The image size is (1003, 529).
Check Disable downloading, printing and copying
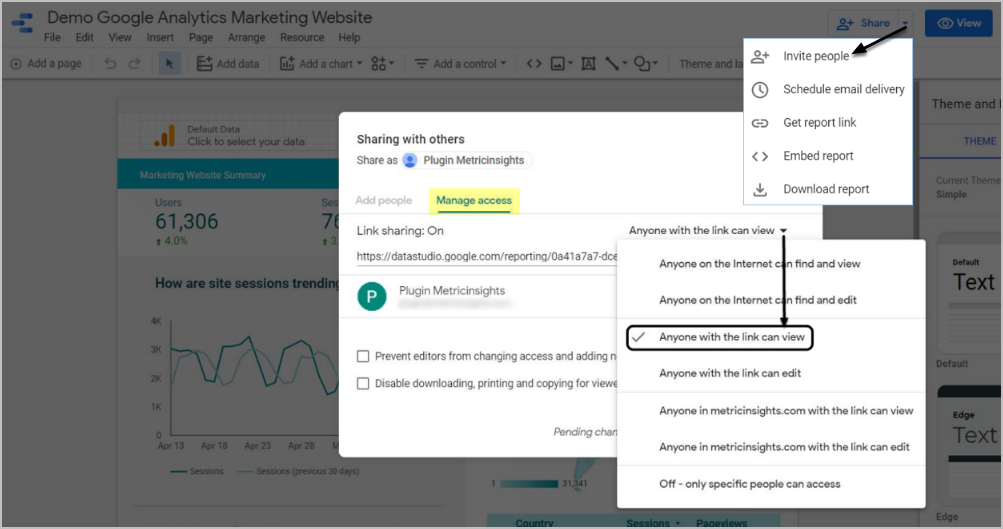364,383
